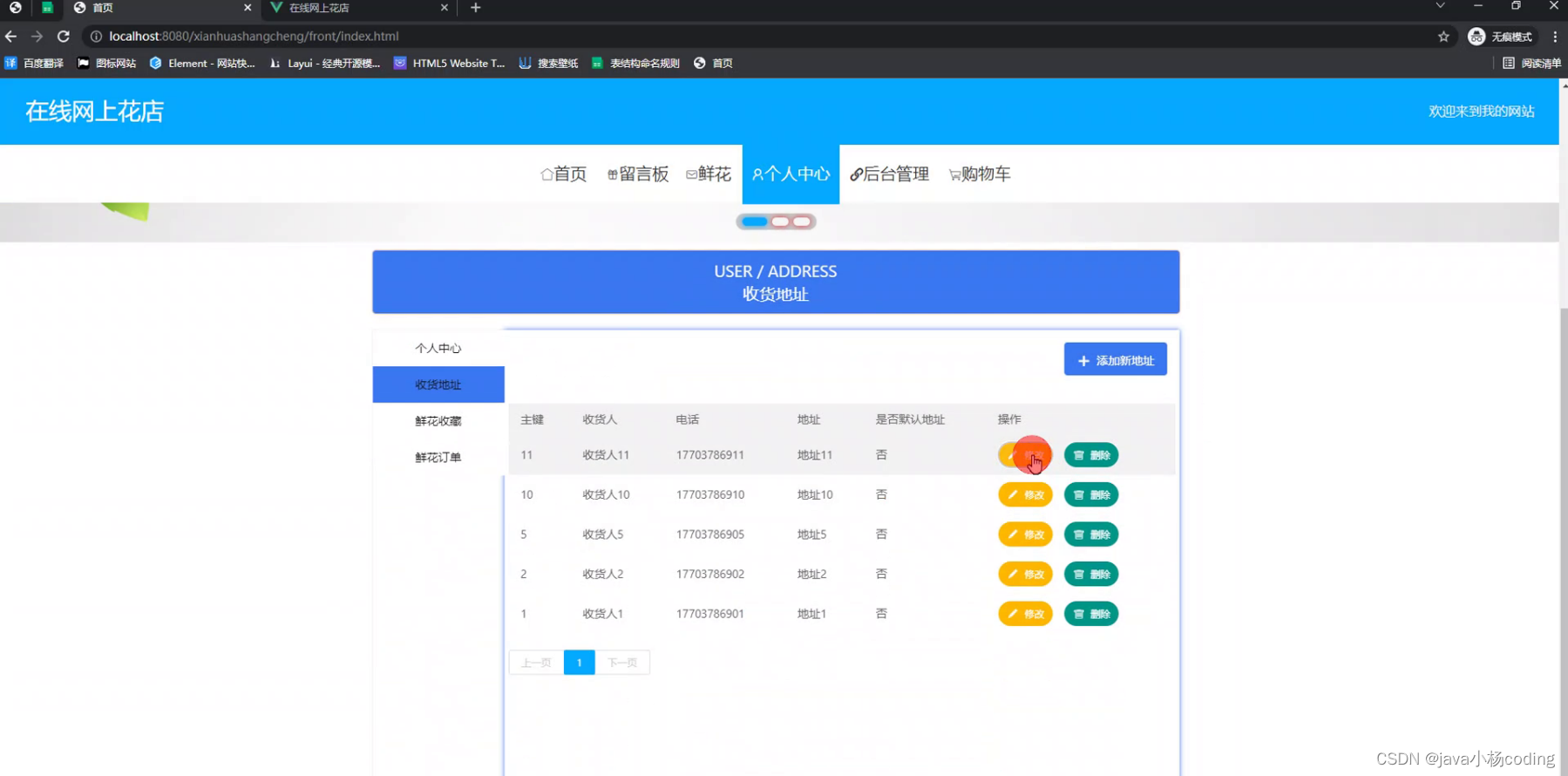This screenshot has width=1568, height=776.
Task: Close the 在线网上花店 browser tab
Action: pyautogui.click(x=445, y=8)
